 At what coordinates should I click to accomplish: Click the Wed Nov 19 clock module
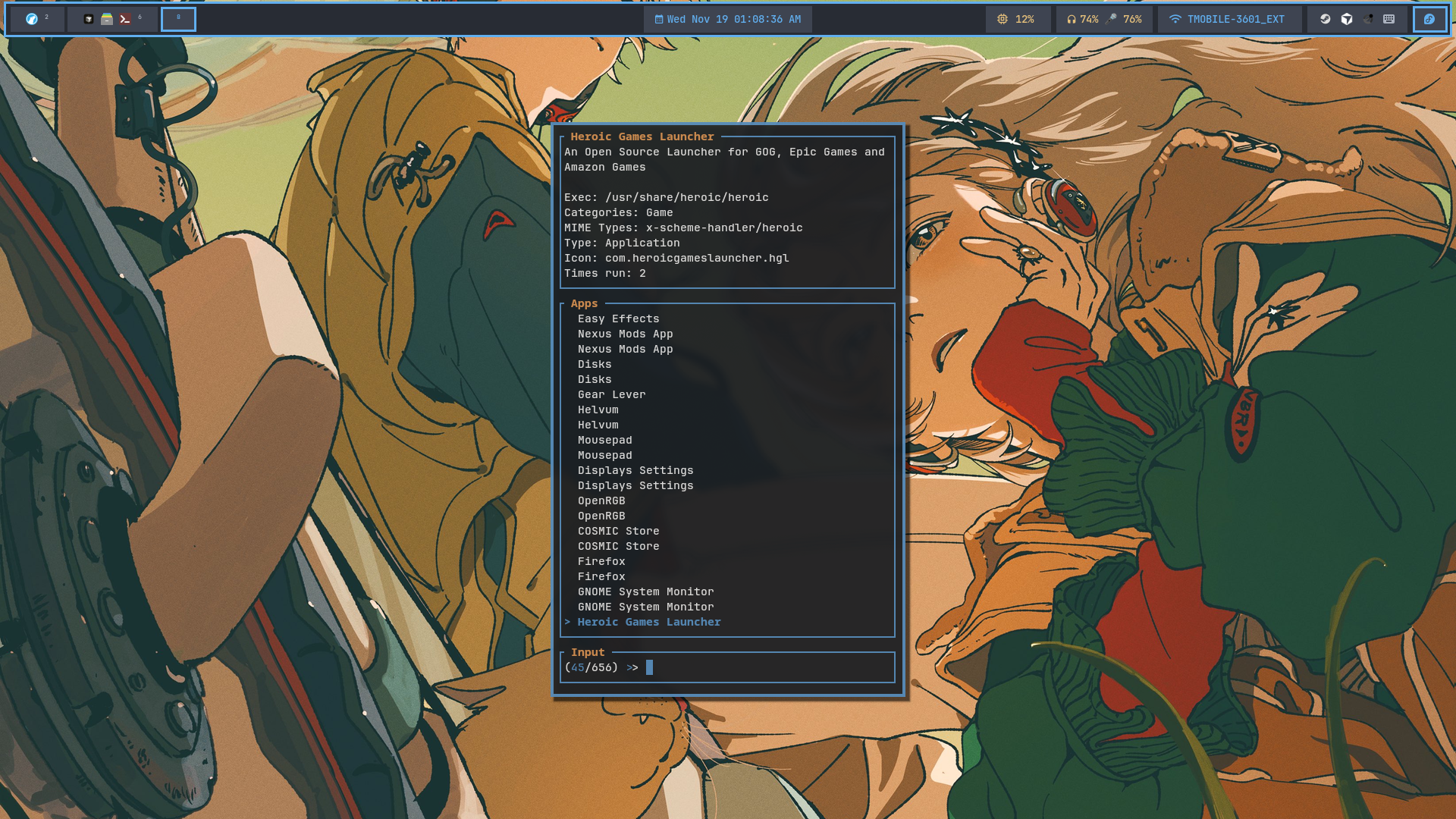click(727, 19)
